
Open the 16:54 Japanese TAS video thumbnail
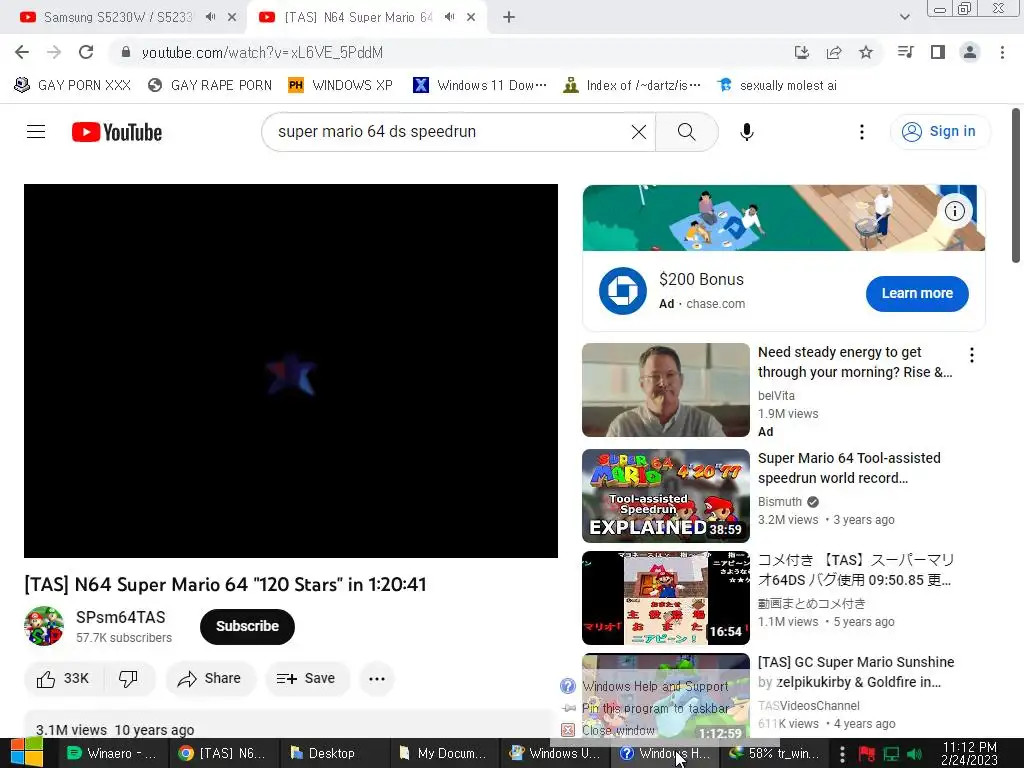pyautogui.click(x=665, y=598)
